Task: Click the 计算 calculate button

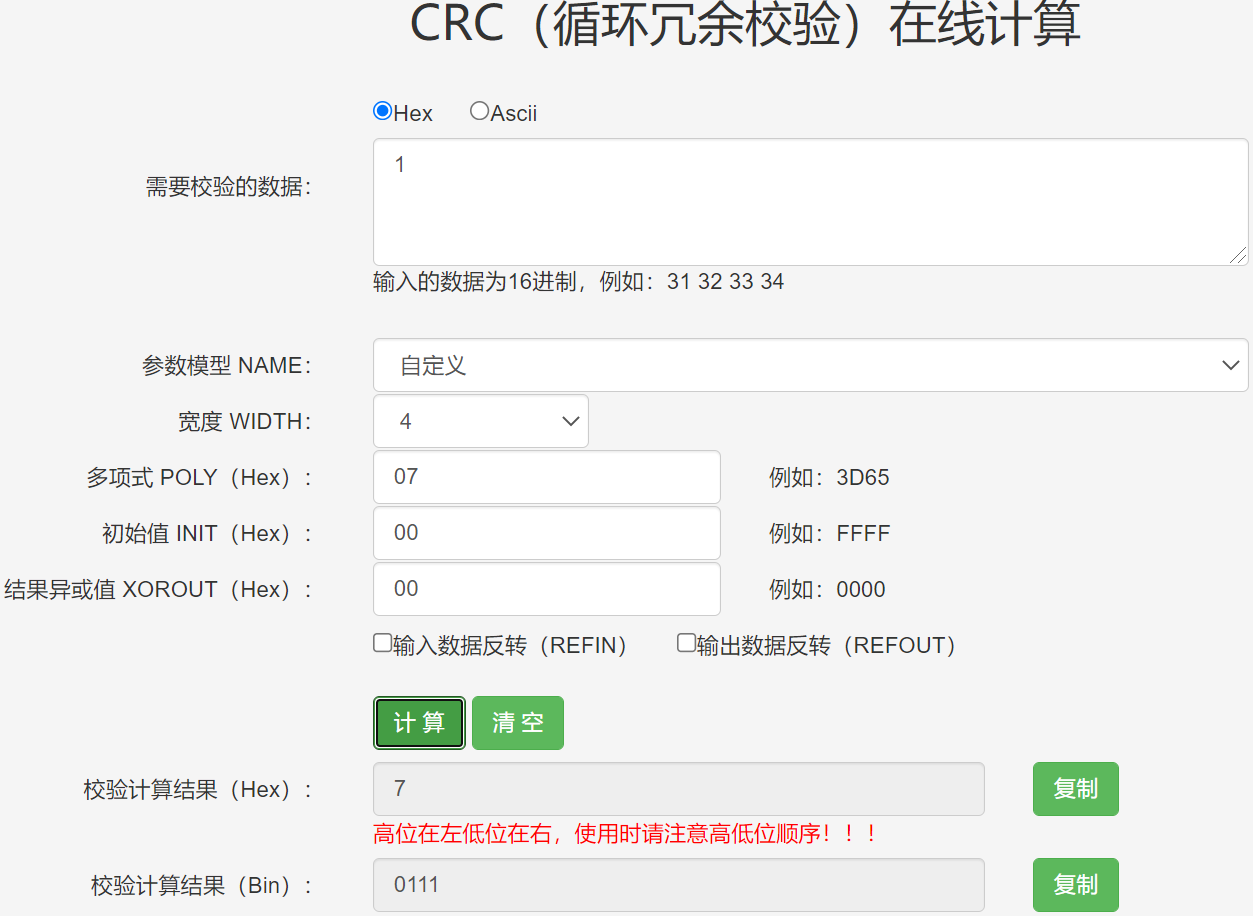Action: (x=419, y=723)
